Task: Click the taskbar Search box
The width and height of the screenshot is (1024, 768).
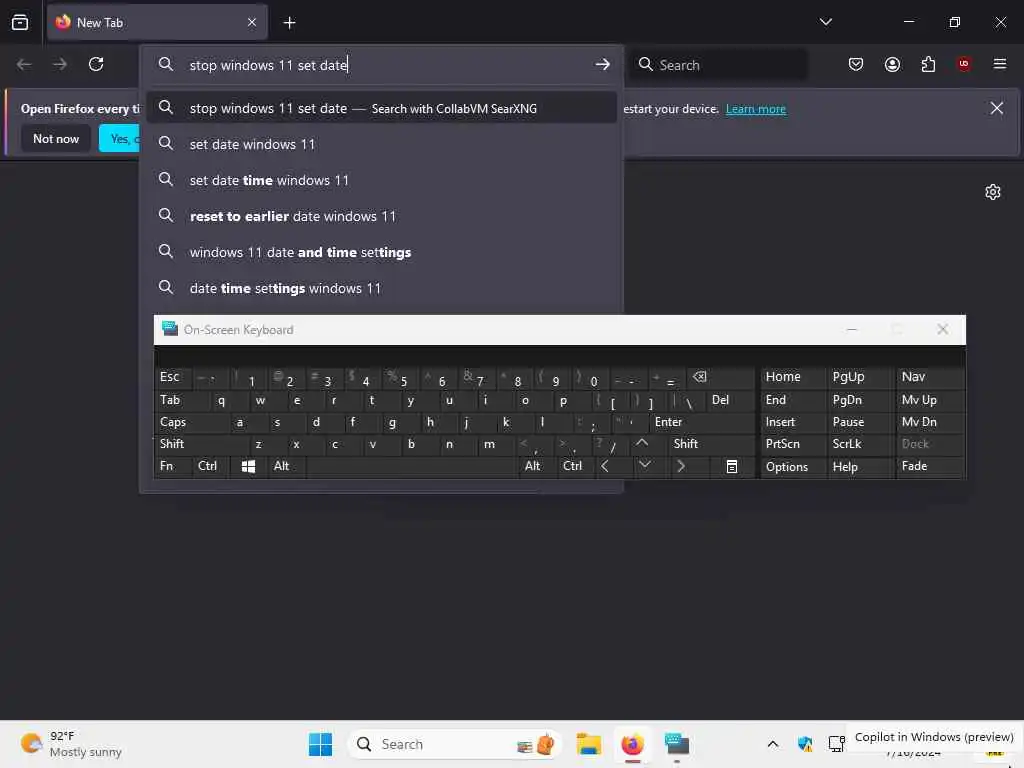Action: (455, 744)
